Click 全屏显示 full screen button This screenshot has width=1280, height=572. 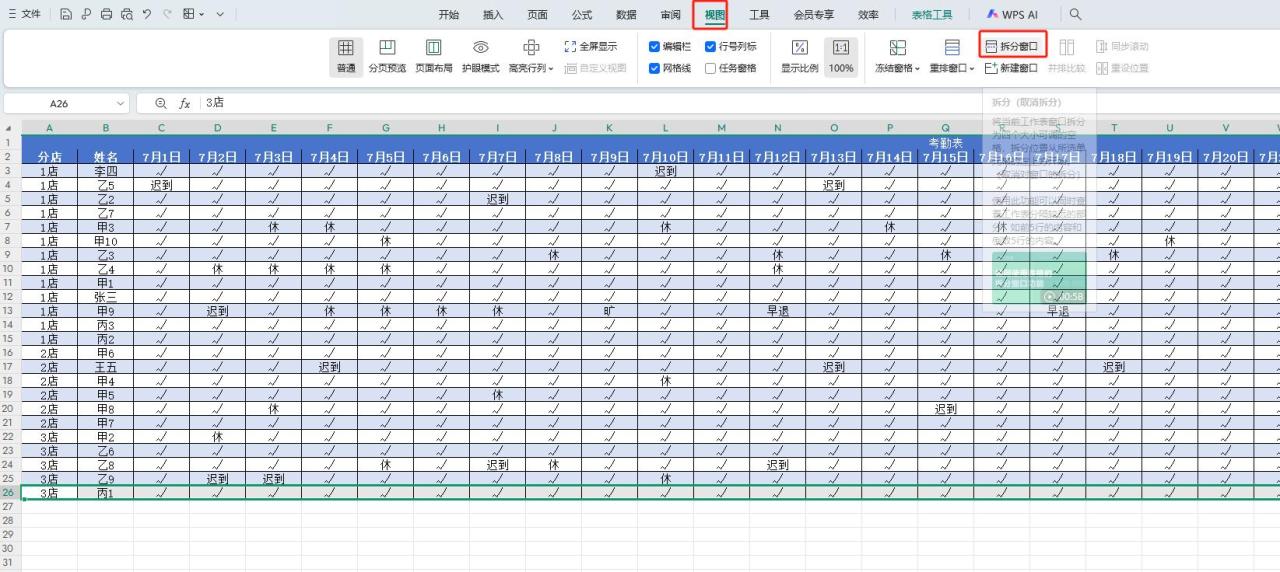[x=591, y=46]
